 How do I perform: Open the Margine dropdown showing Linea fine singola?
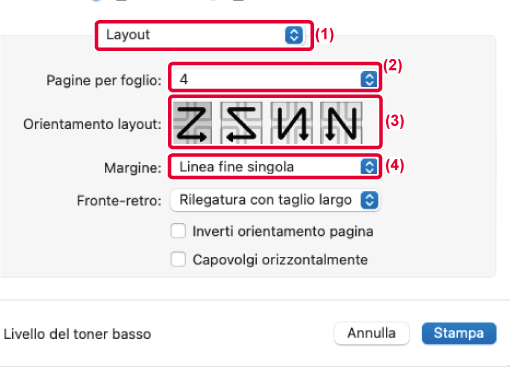tap(275, 166)
